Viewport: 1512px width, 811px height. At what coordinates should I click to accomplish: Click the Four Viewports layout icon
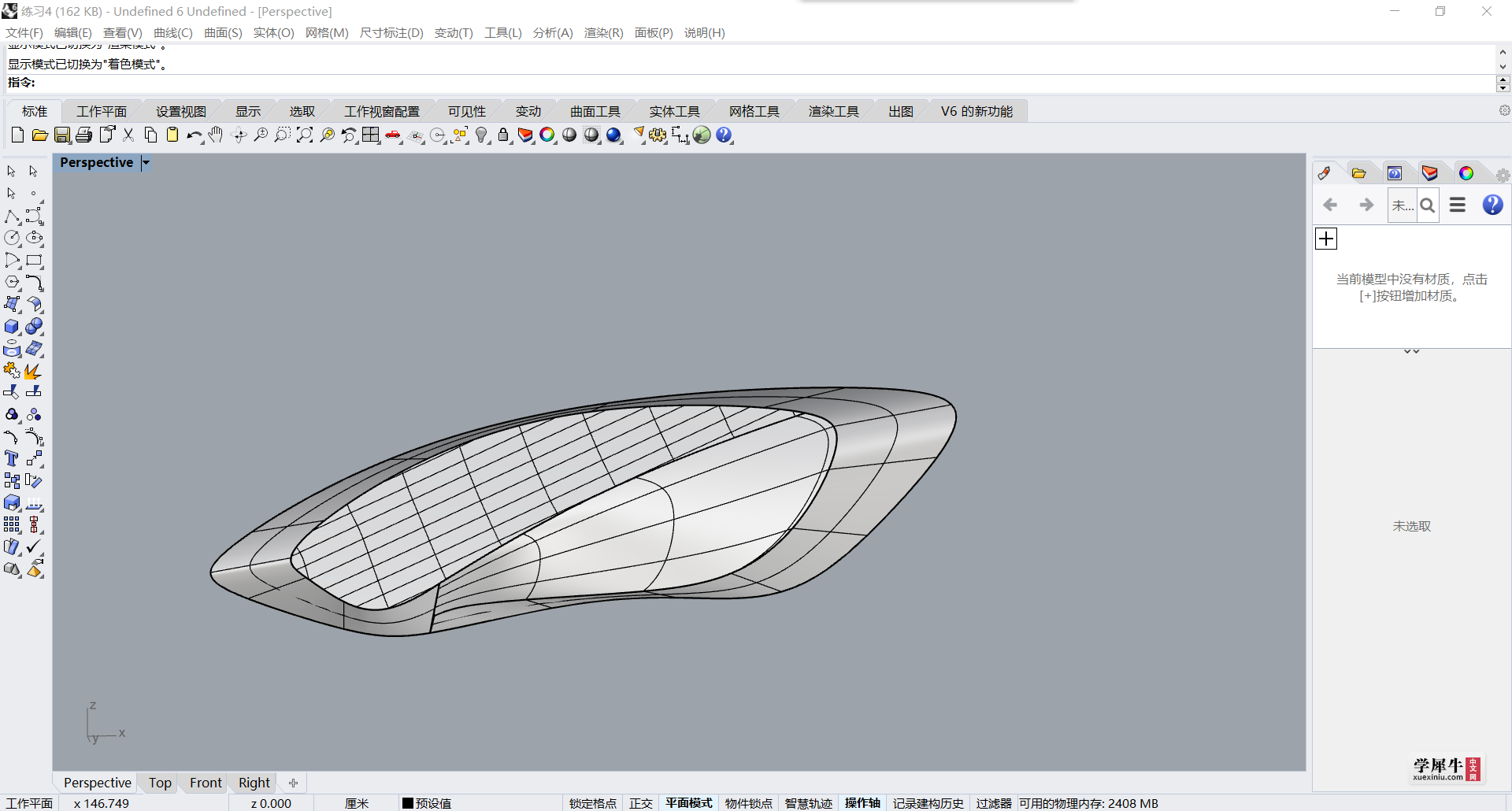click(x=371, y=135)
